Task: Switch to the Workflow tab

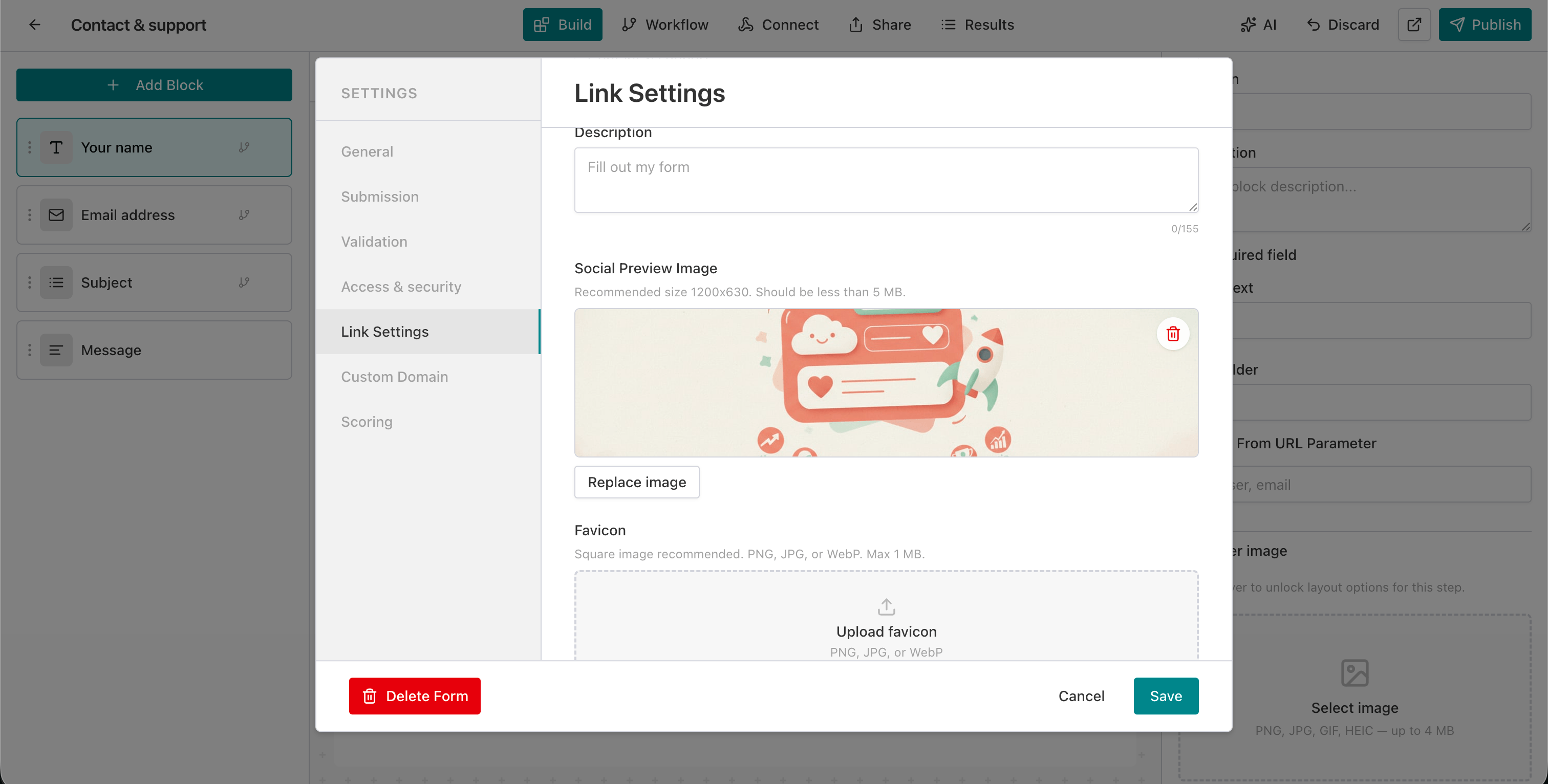Action: [664, 25]
